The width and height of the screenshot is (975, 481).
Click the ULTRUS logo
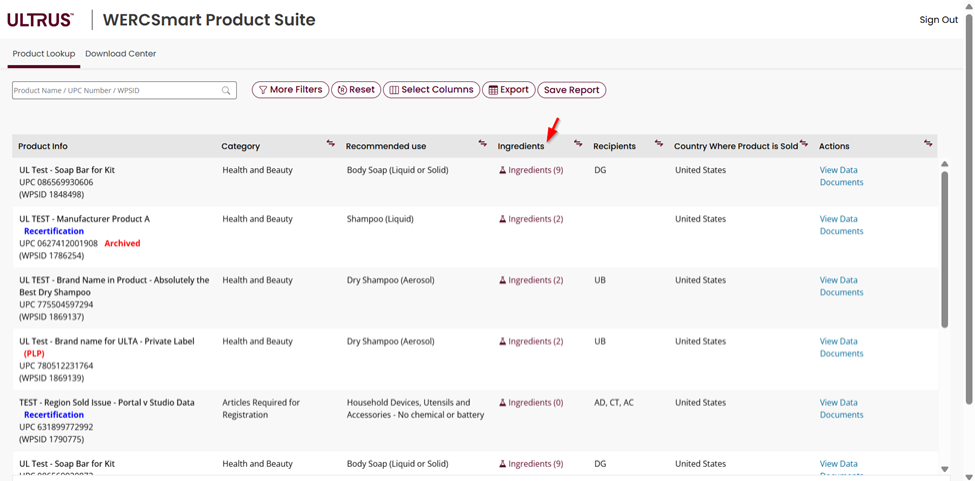tap(40, 20)
